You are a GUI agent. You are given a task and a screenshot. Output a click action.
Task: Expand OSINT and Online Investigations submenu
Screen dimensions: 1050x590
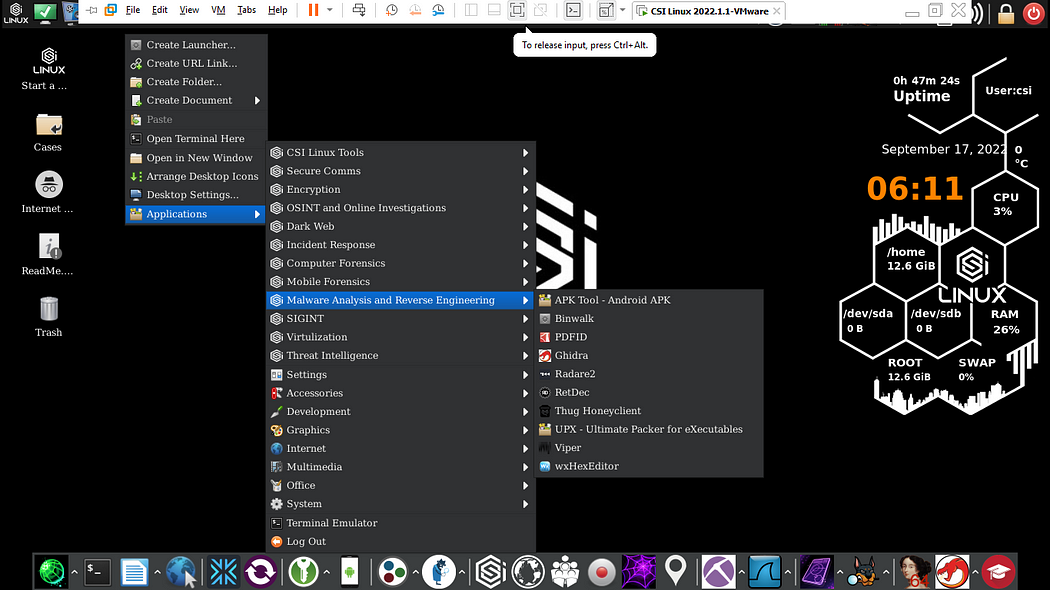coord(400,208)
